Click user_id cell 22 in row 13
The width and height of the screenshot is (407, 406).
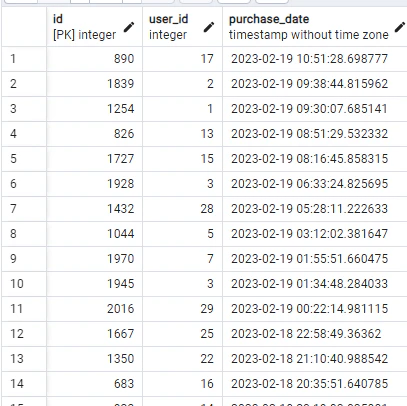click(182, 359)
